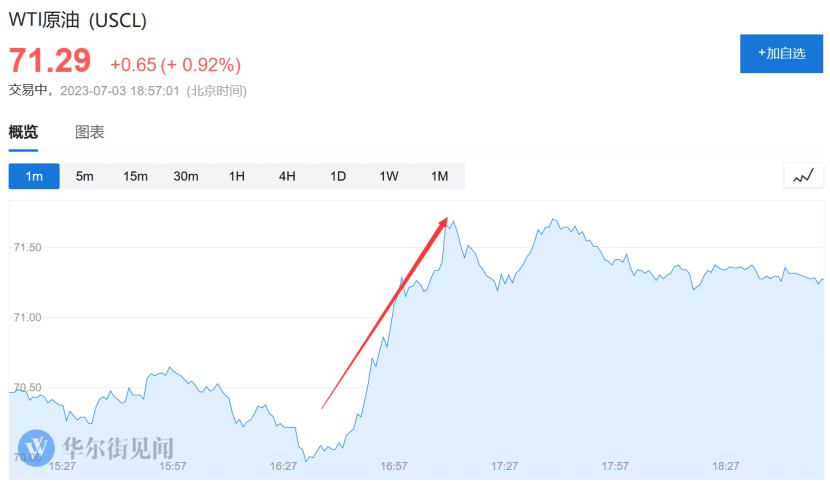Switch chart to 4H interval
Viewport: 830px width, 489px height.
[287, 176]
